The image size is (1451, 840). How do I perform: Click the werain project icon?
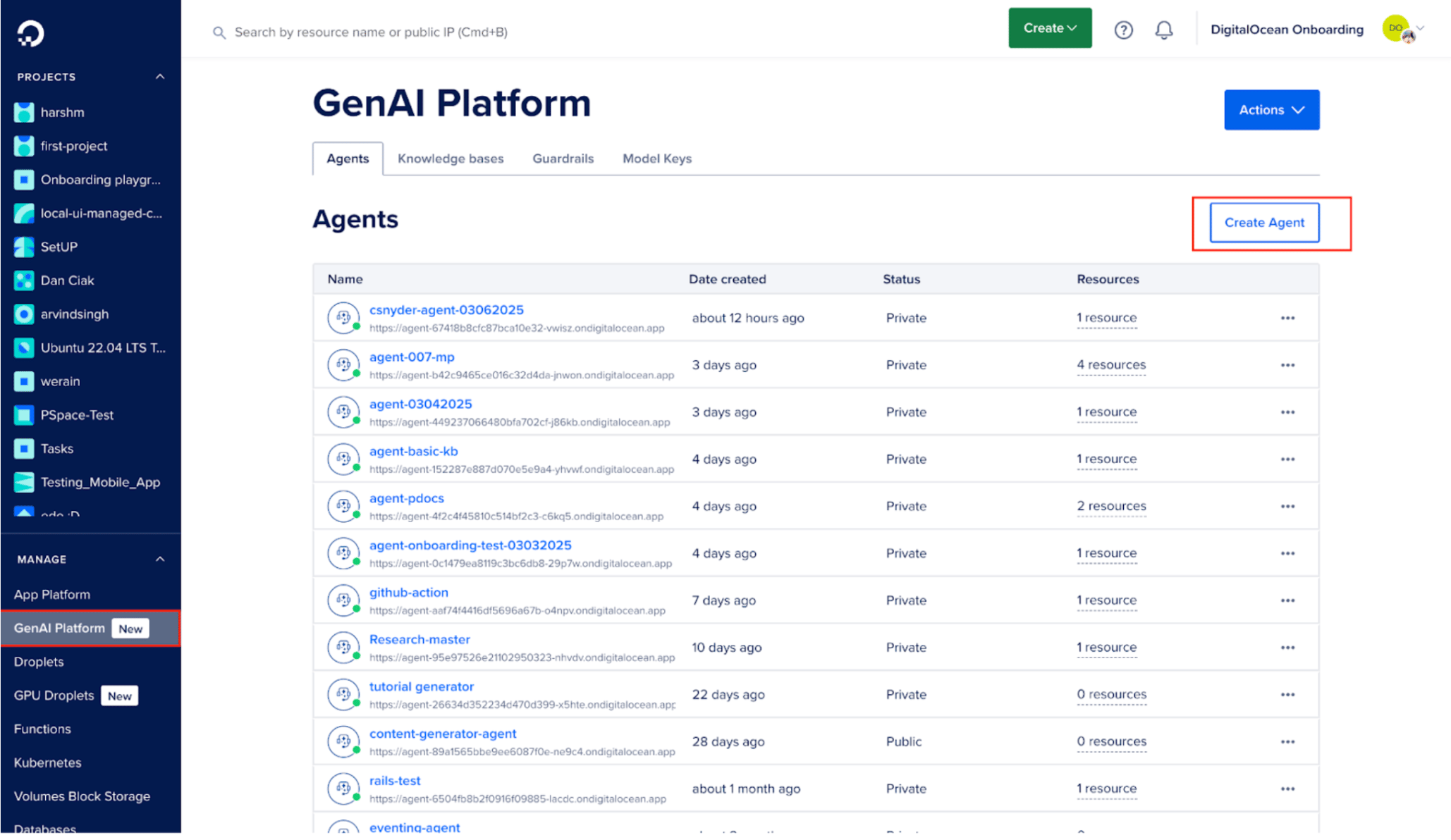pos(24,381)
